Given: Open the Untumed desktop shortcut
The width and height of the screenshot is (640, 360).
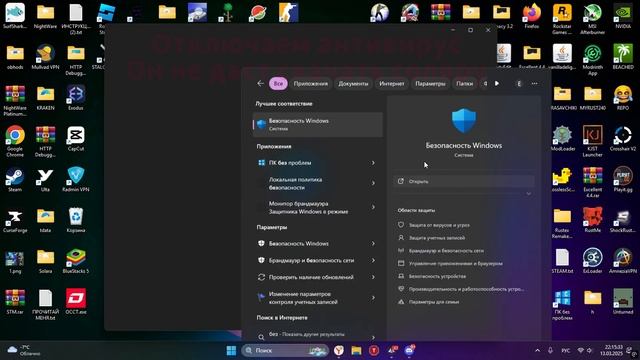Looking at the screenshot, I should pos(623,302).
